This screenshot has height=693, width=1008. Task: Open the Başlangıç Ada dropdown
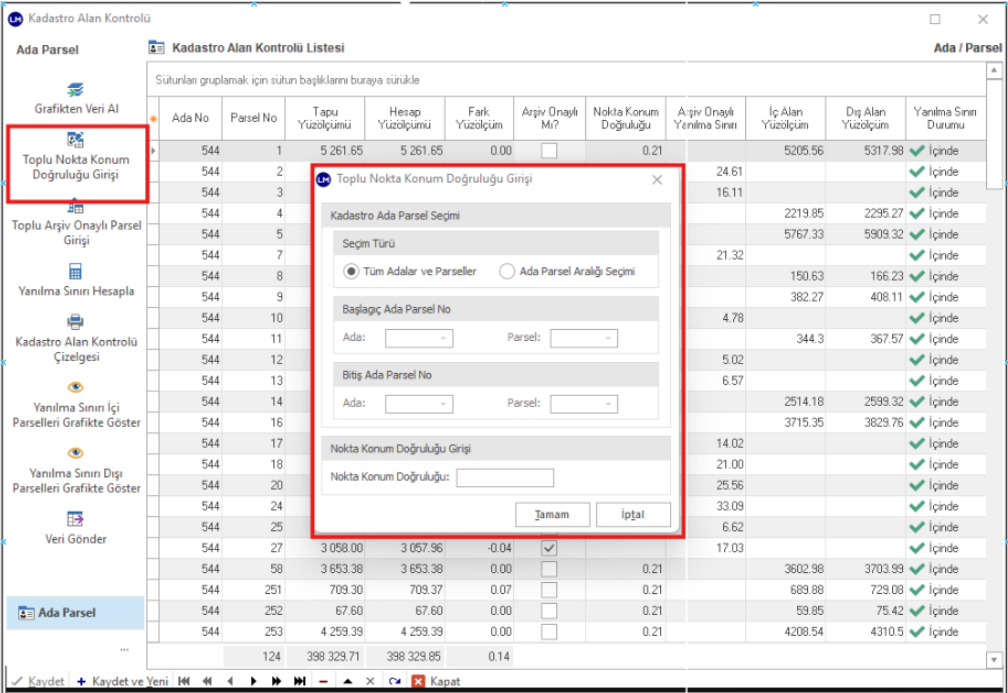pos(418,338)
